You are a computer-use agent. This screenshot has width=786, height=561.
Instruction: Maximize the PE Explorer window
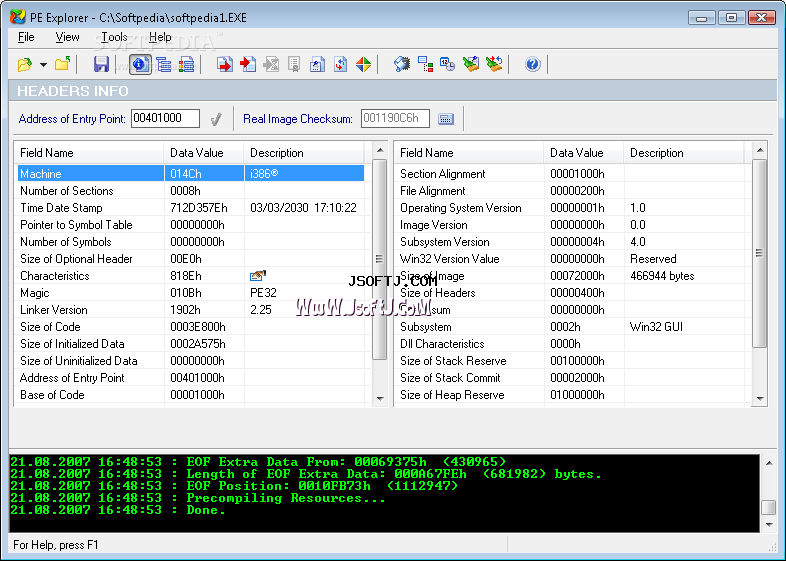tap(731, 18)
